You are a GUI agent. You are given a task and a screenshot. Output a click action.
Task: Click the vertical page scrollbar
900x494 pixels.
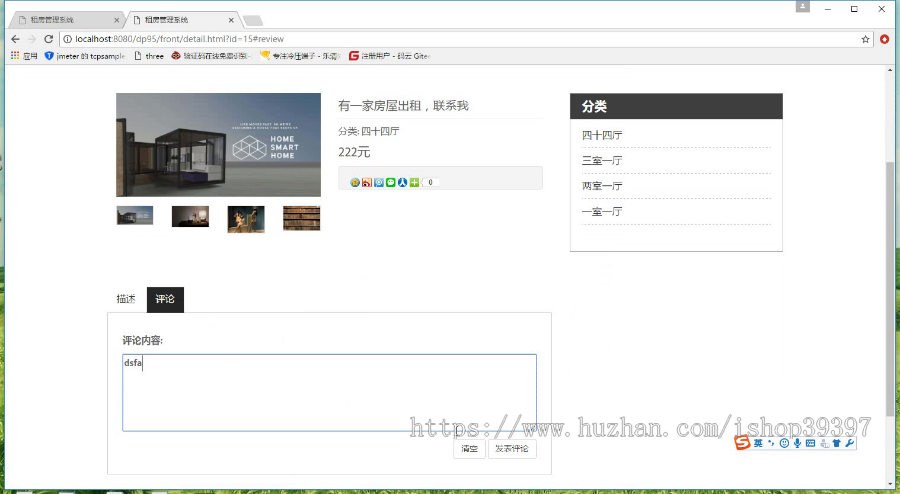tap(890, 289)
